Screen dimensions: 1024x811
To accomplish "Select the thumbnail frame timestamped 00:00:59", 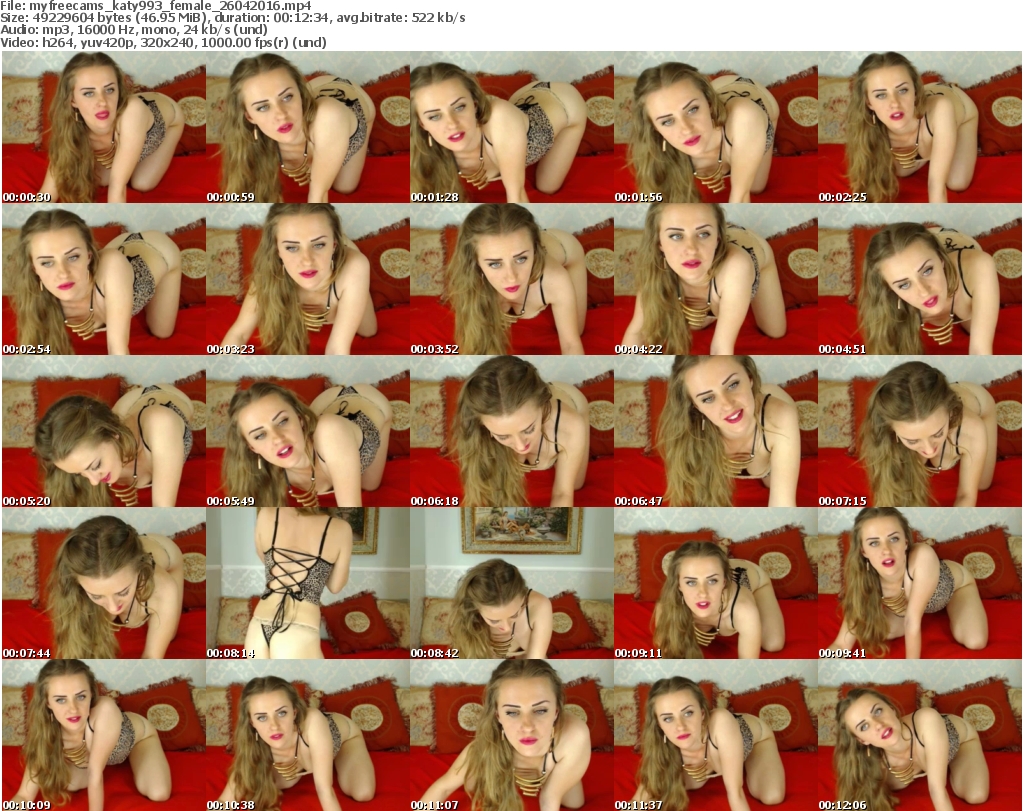I will (308, 127).
